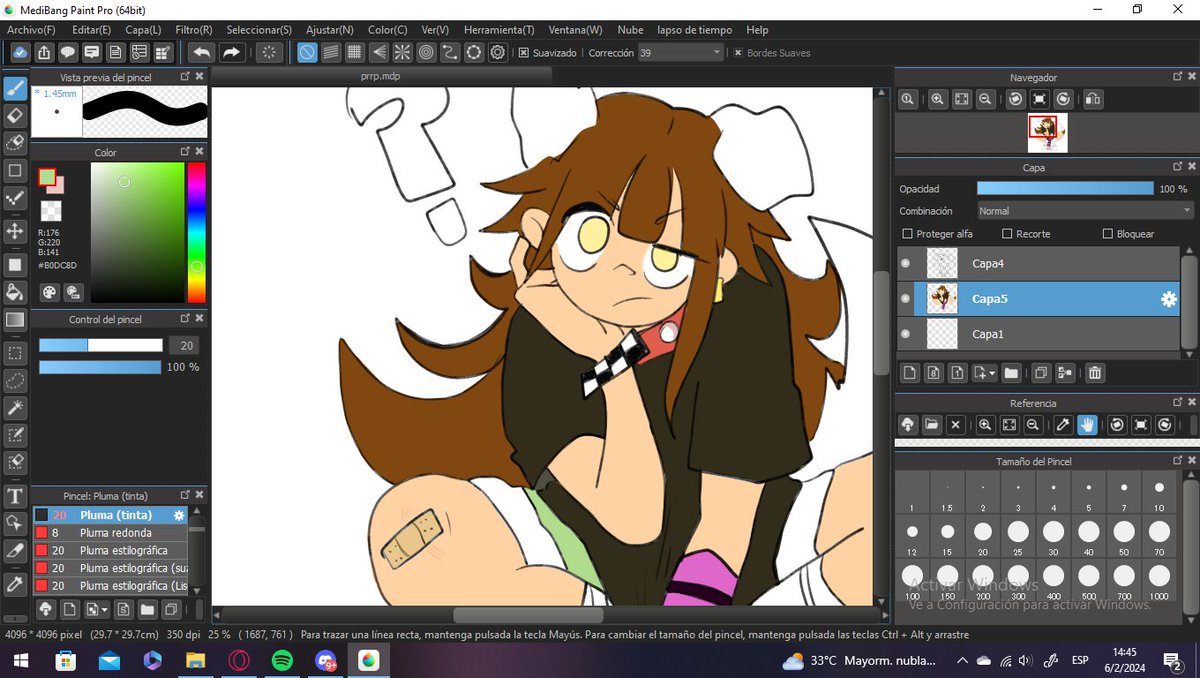Enable the parallel lines snap guide
The image size is (1200, 678).
[331, 52]
